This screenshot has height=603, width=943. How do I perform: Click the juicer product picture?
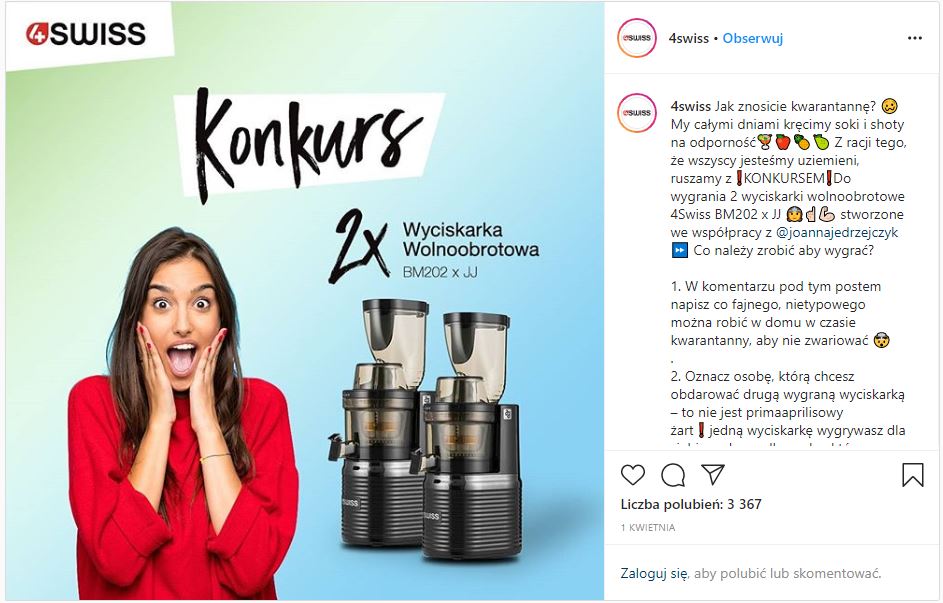tap(428, 429)
